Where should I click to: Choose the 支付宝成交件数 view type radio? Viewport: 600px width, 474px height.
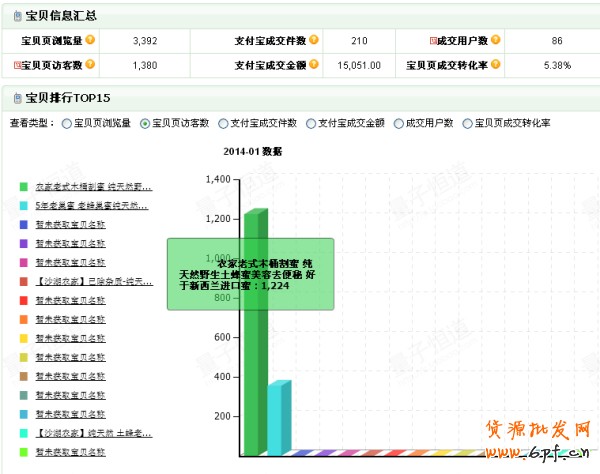point(223,124)
